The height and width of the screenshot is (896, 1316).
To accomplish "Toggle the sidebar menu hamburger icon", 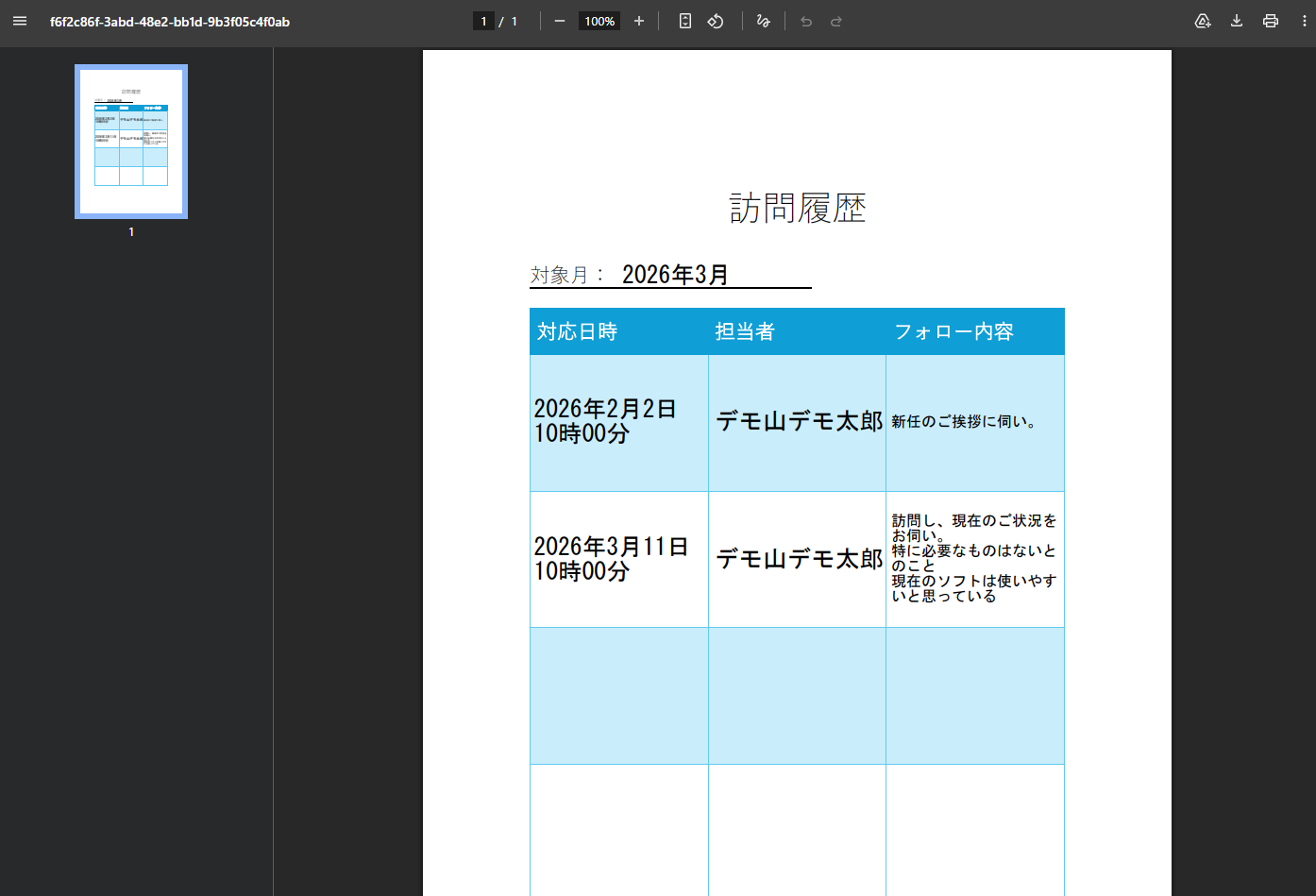I will tap(20, 21).
